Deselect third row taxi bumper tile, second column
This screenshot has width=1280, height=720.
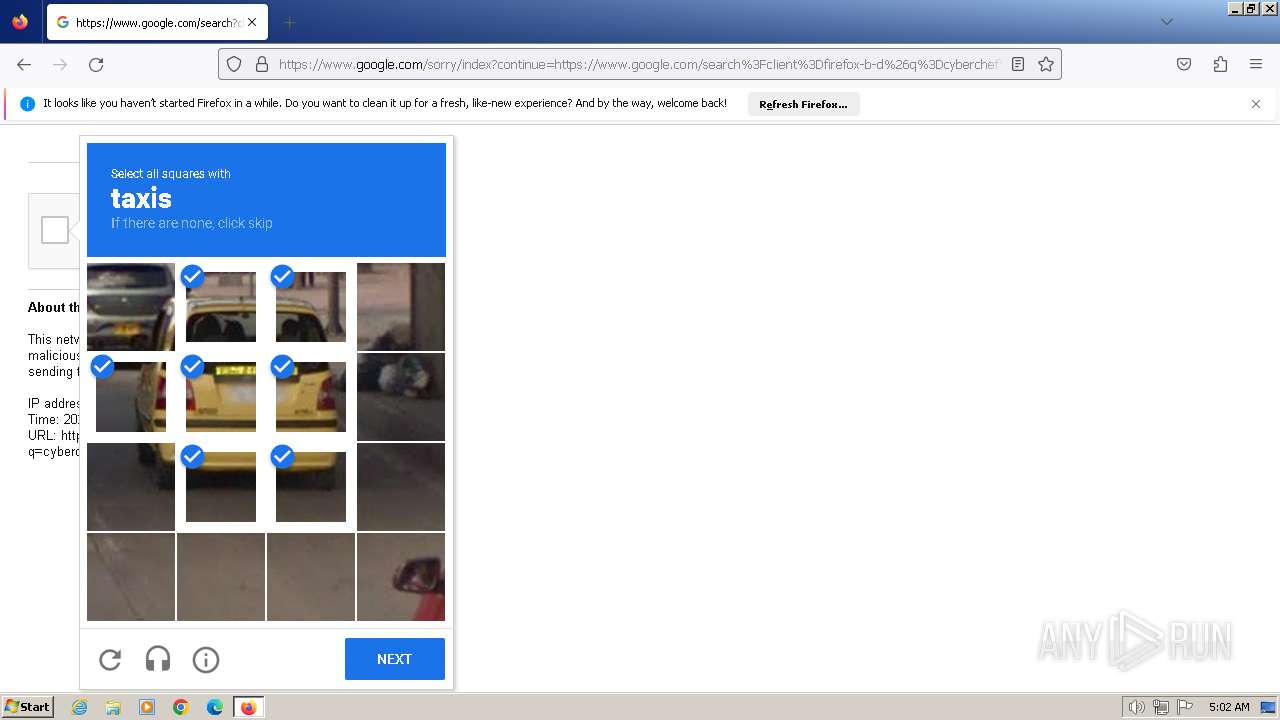point(221,487)
